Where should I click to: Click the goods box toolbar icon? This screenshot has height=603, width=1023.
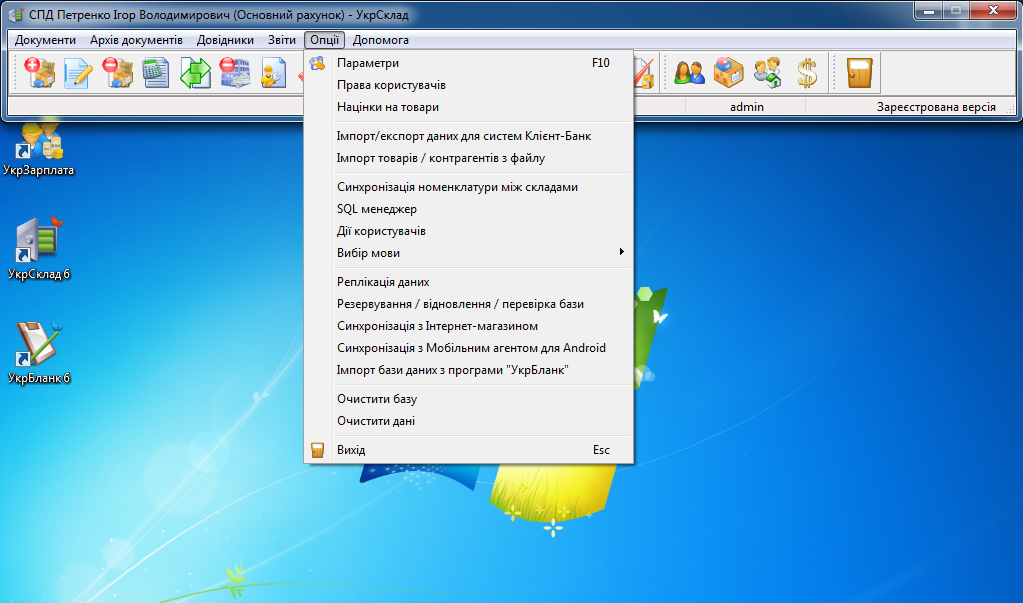tap(728, 73)
